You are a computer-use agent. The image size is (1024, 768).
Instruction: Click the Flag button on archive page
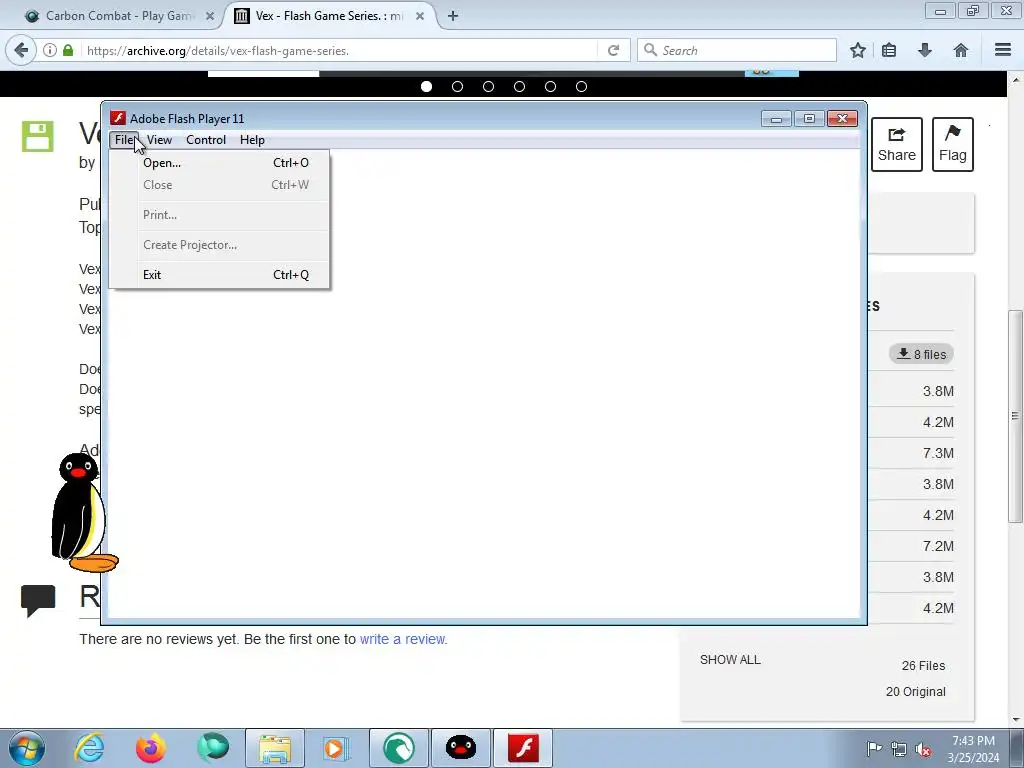coord(953,144)
